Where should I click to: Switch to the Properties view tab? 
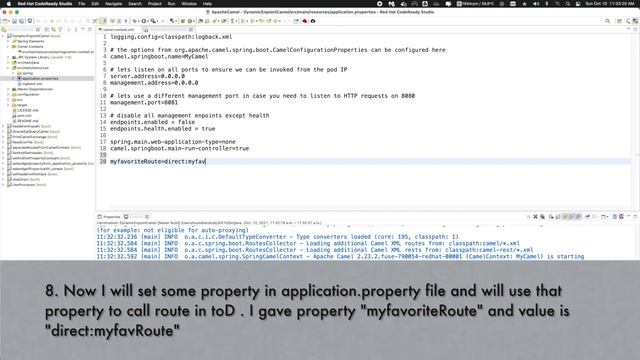coord(109,217)
